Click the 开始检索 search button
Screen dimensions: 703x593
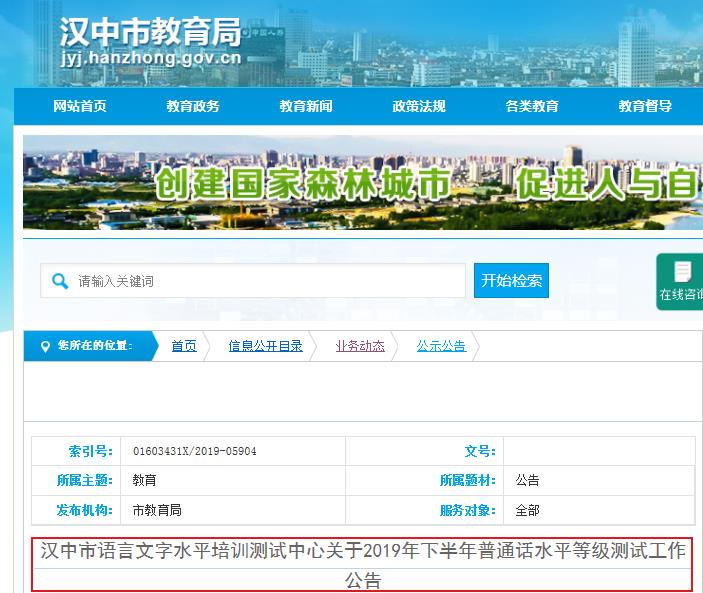(512, 281)
